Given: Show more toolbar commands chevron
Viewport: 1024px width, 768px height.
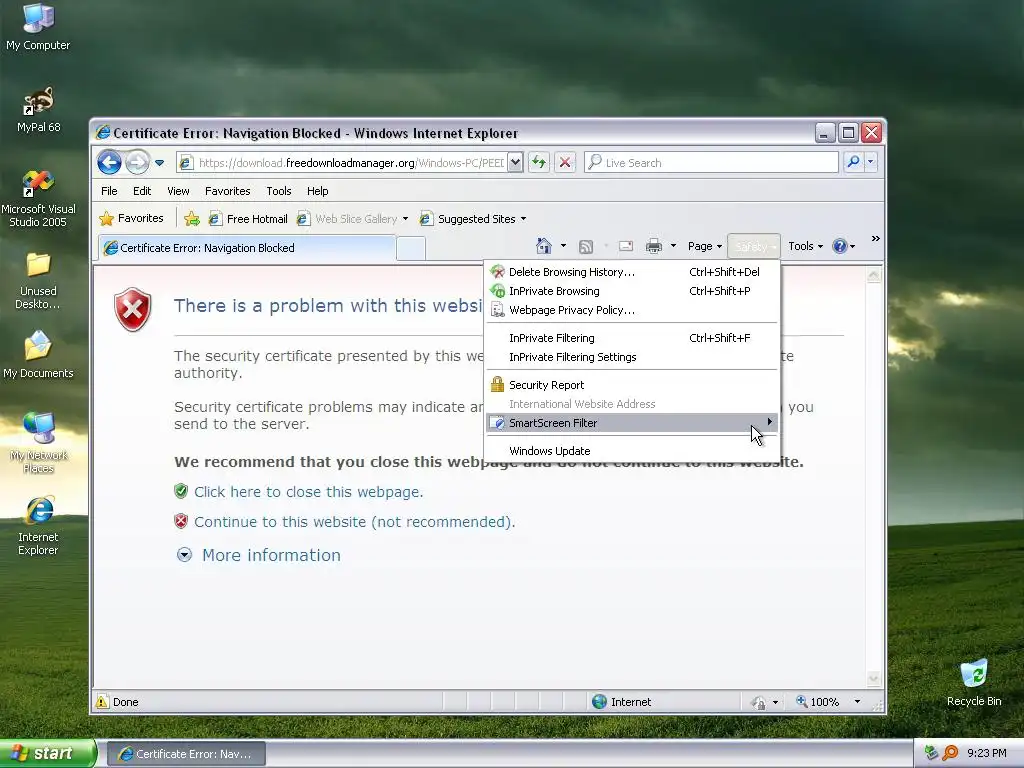Looking at the screenshot, I should [x=875, y=238].
